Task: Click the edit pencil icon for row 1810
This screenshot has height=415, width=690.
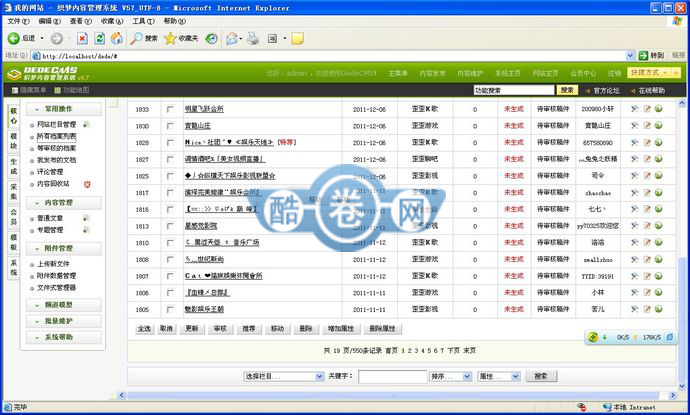Action: point(646,242)
